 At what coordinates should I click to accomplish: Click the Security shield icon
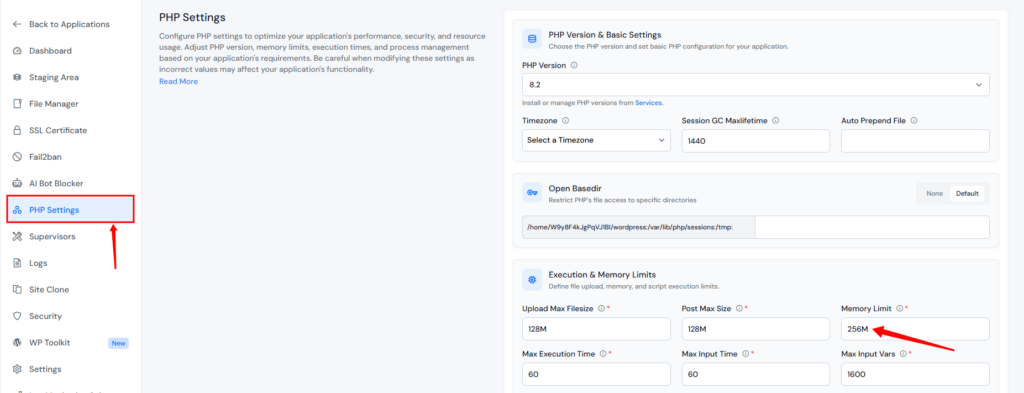[x=18, y=316]
